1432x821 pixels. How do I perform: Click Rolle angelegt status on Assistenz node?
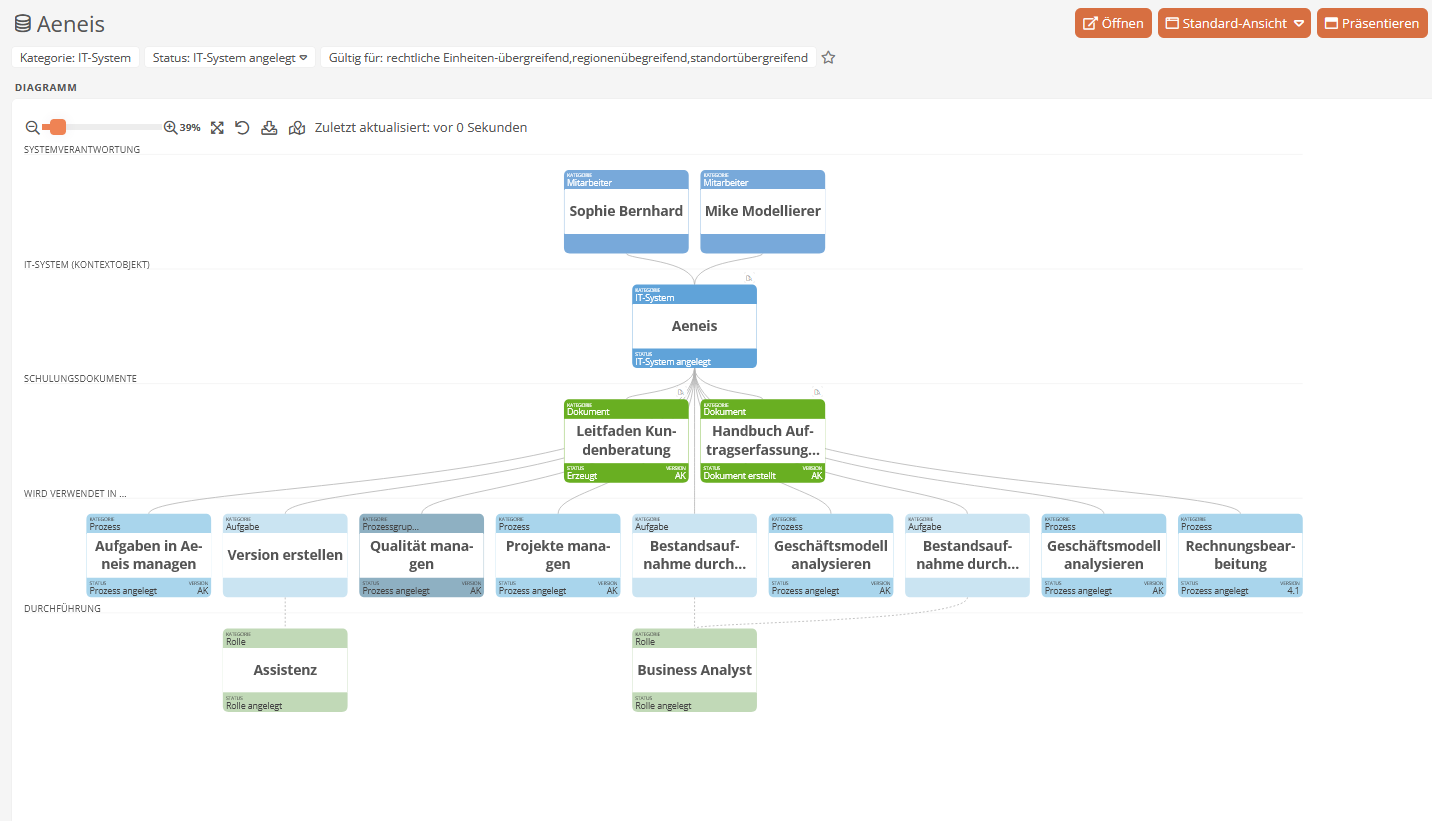point(254,706)
